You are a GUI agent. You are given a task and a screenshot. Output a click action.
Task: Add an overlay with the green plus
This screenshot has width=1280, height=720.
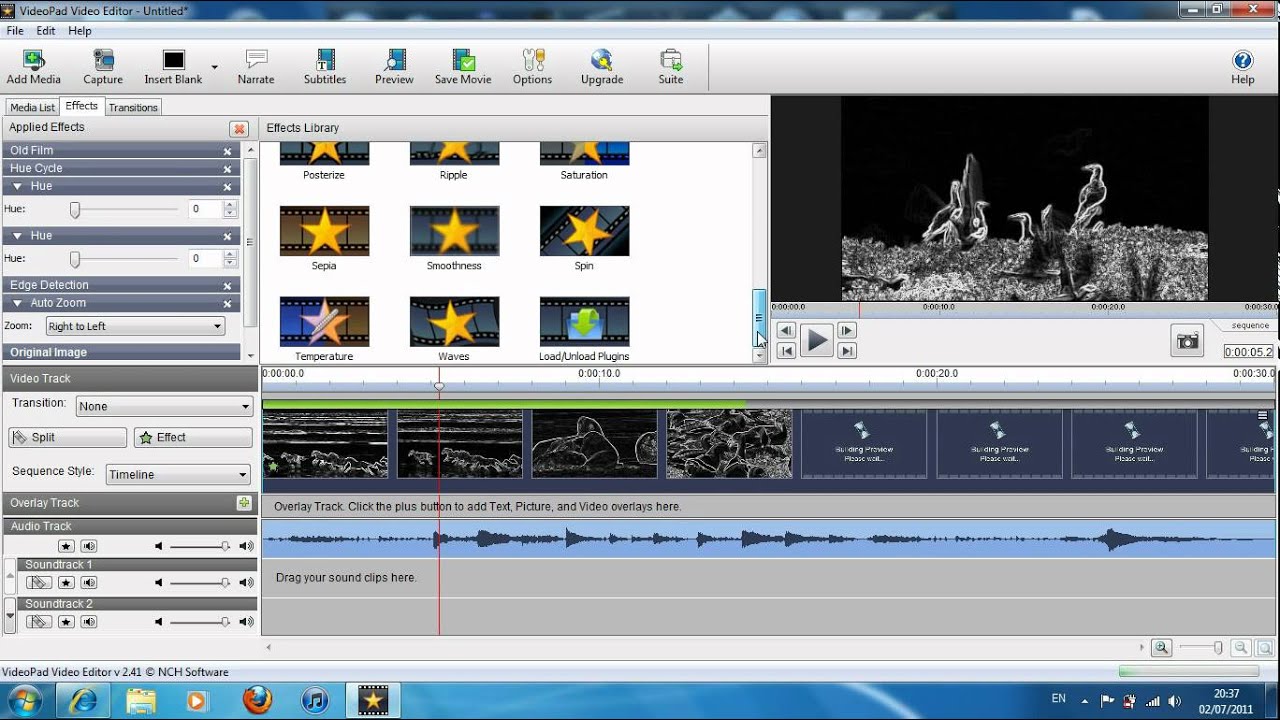pyautogui.click(x=243, y=503)
